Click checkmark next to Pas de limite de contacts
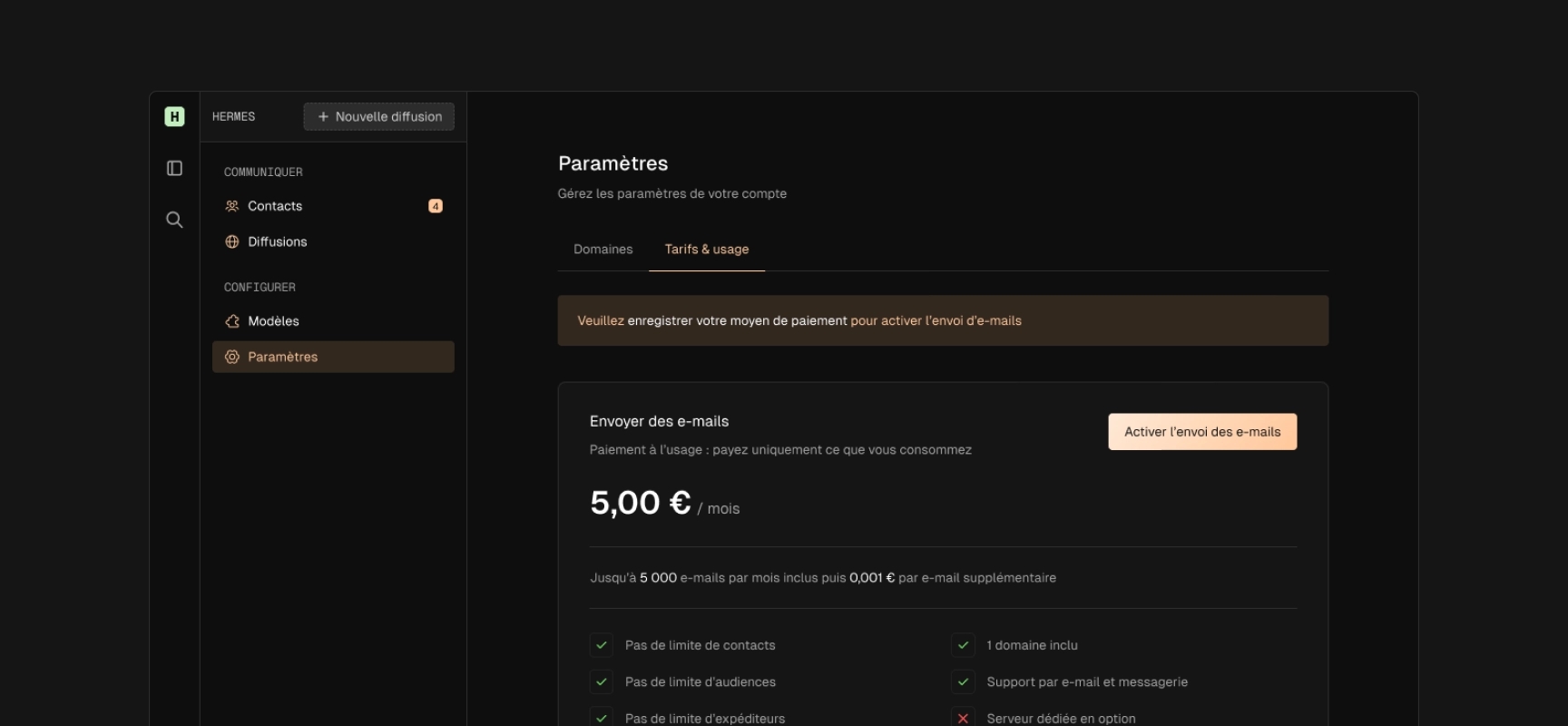This screenshot has height=726, width=1568. (602, 645)
